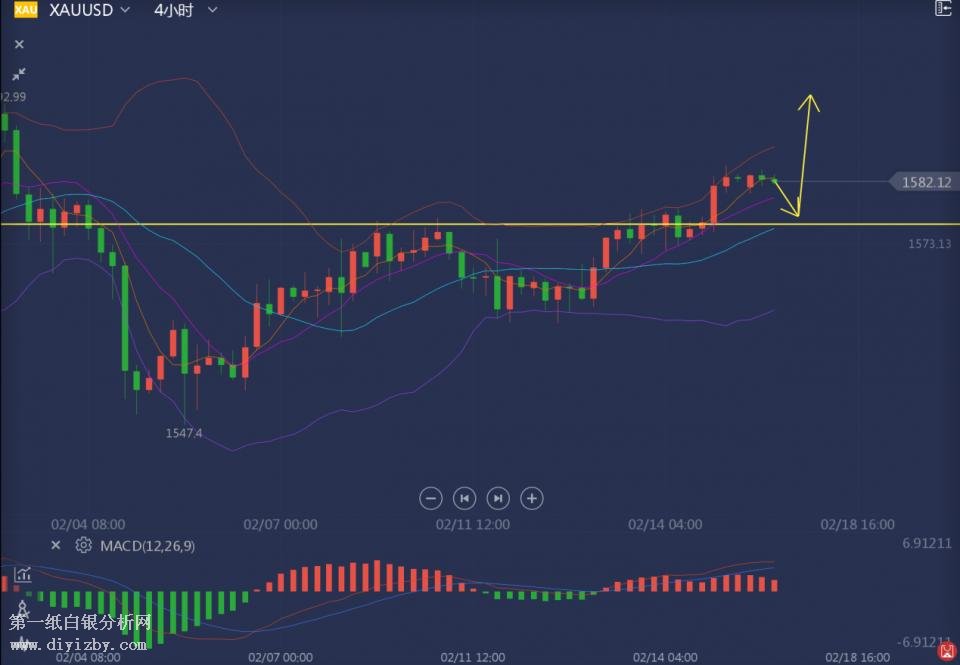Open the side panel icon at top right
This screenshot has width=960, height=665.
942,9
